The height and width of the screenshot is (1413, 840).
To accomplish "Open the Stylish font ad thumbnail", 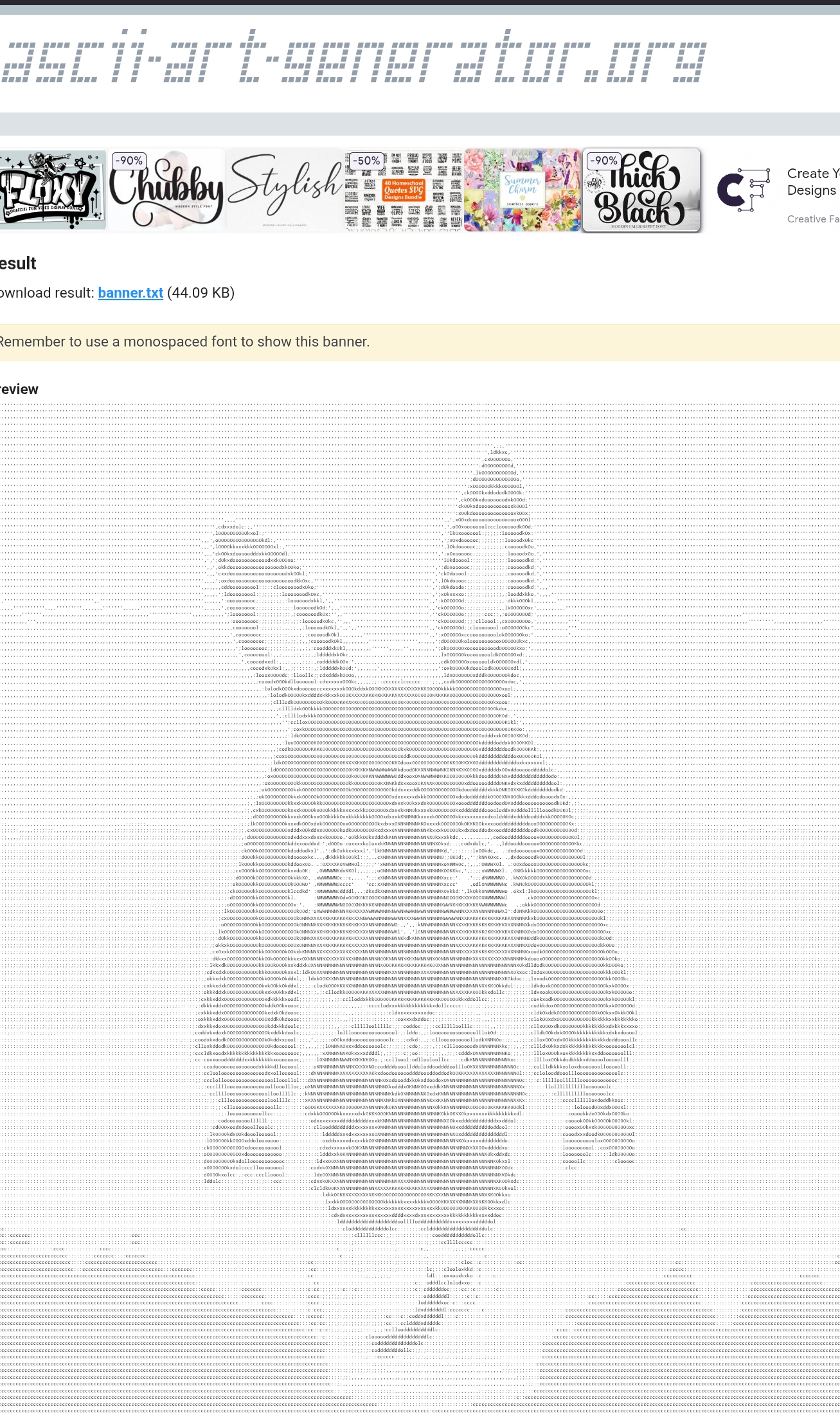I will [x=284, y=190].
